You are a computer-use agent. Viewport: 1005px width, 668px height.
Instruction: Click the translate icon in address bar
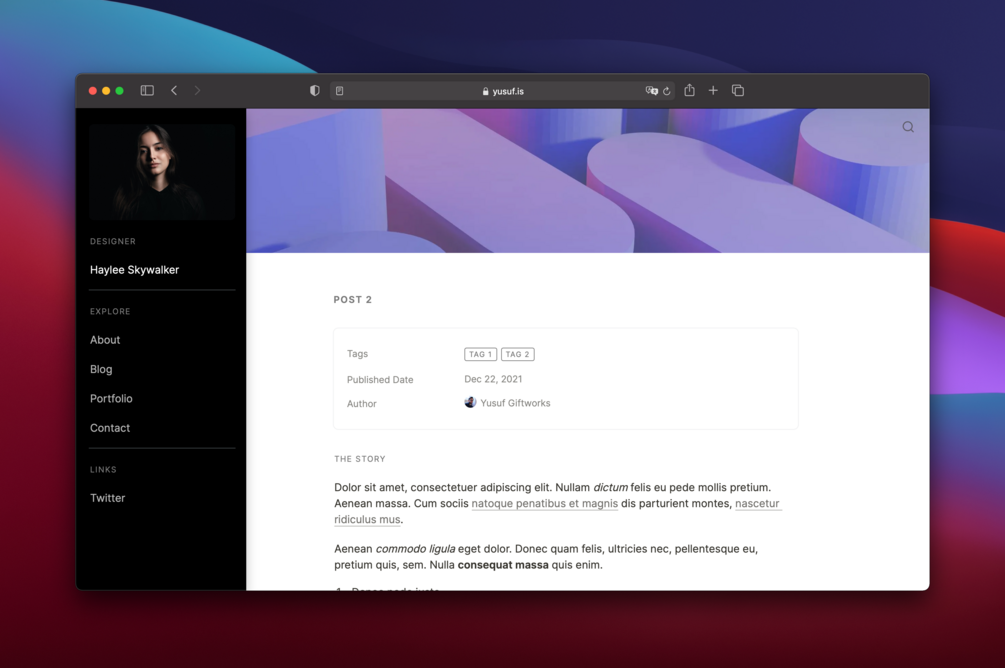click(x=651, y=91)
